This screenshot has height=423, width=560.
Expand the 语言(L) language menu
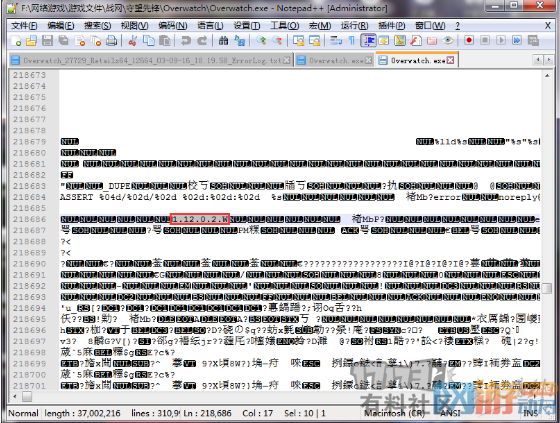(210, 25)
